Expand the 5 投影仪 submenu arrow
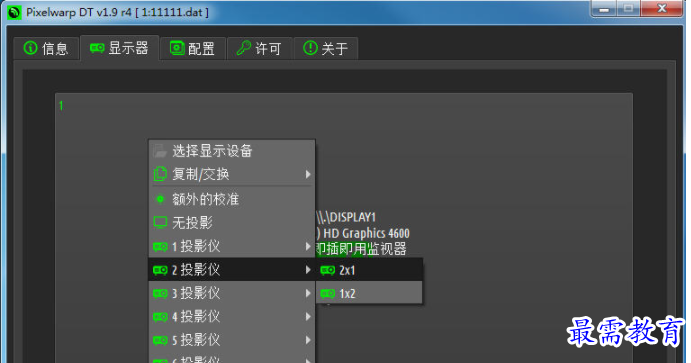This screenshot has height=363, width=691. tap(308, 340)
